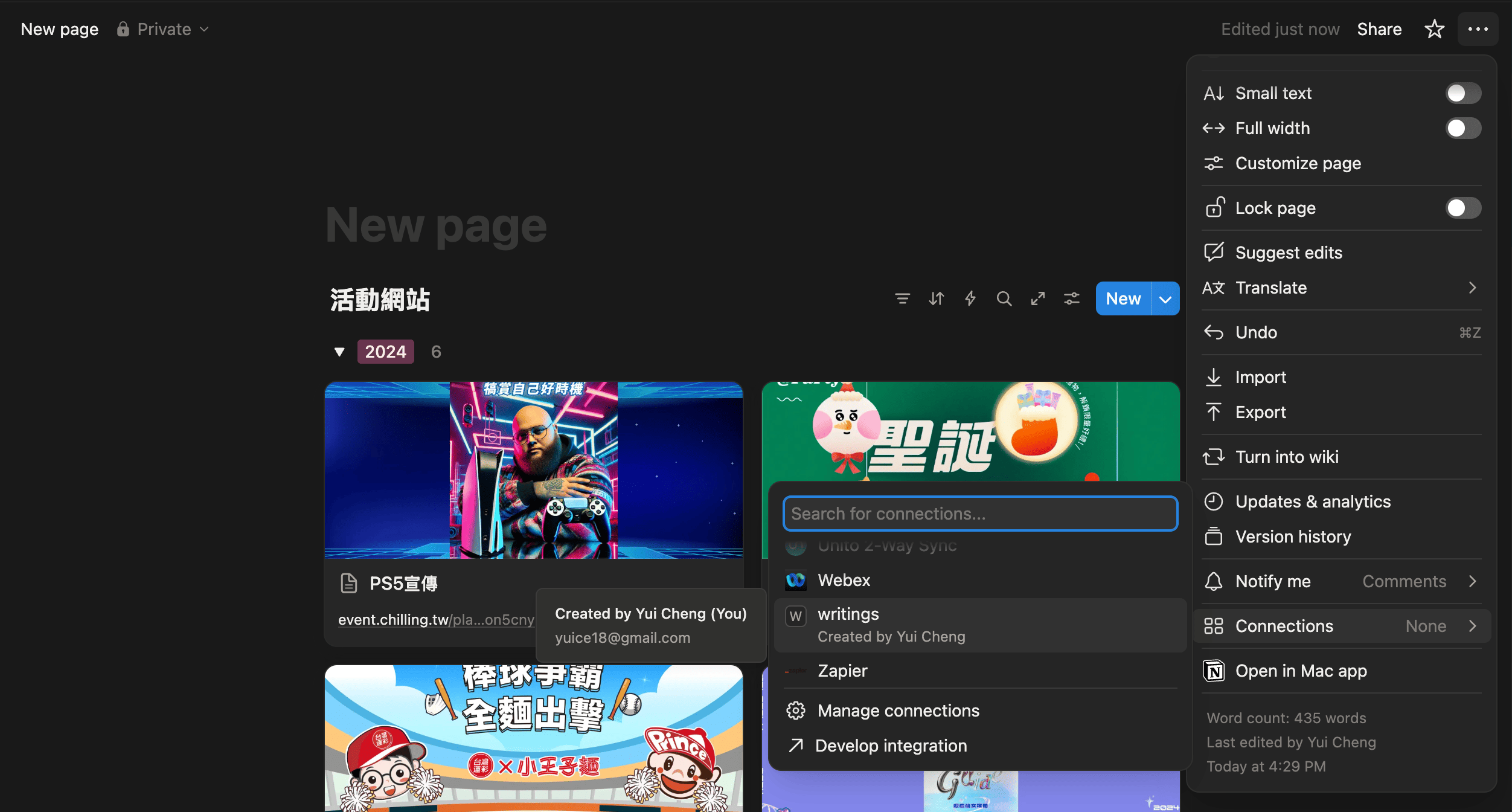Toggle the Lock page switch

pos(1462,208)
